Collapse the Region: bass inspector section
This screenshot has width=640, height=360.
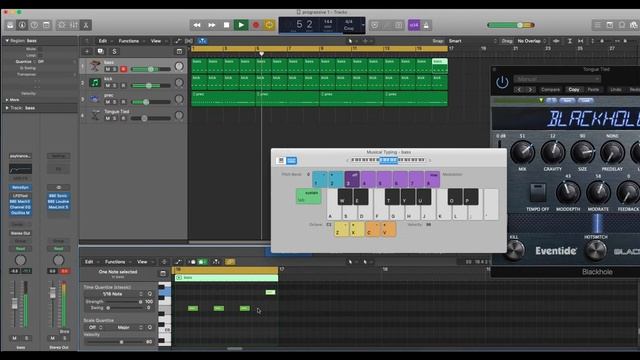pos(7,41)
